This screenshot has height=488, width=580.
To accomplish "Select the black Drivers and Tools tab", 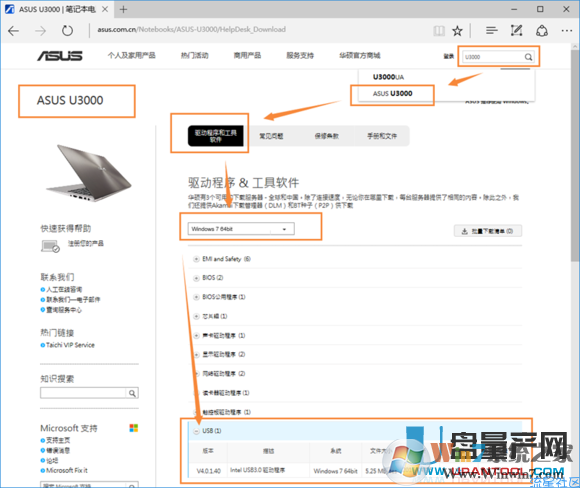I will click(x=216, y=136).
